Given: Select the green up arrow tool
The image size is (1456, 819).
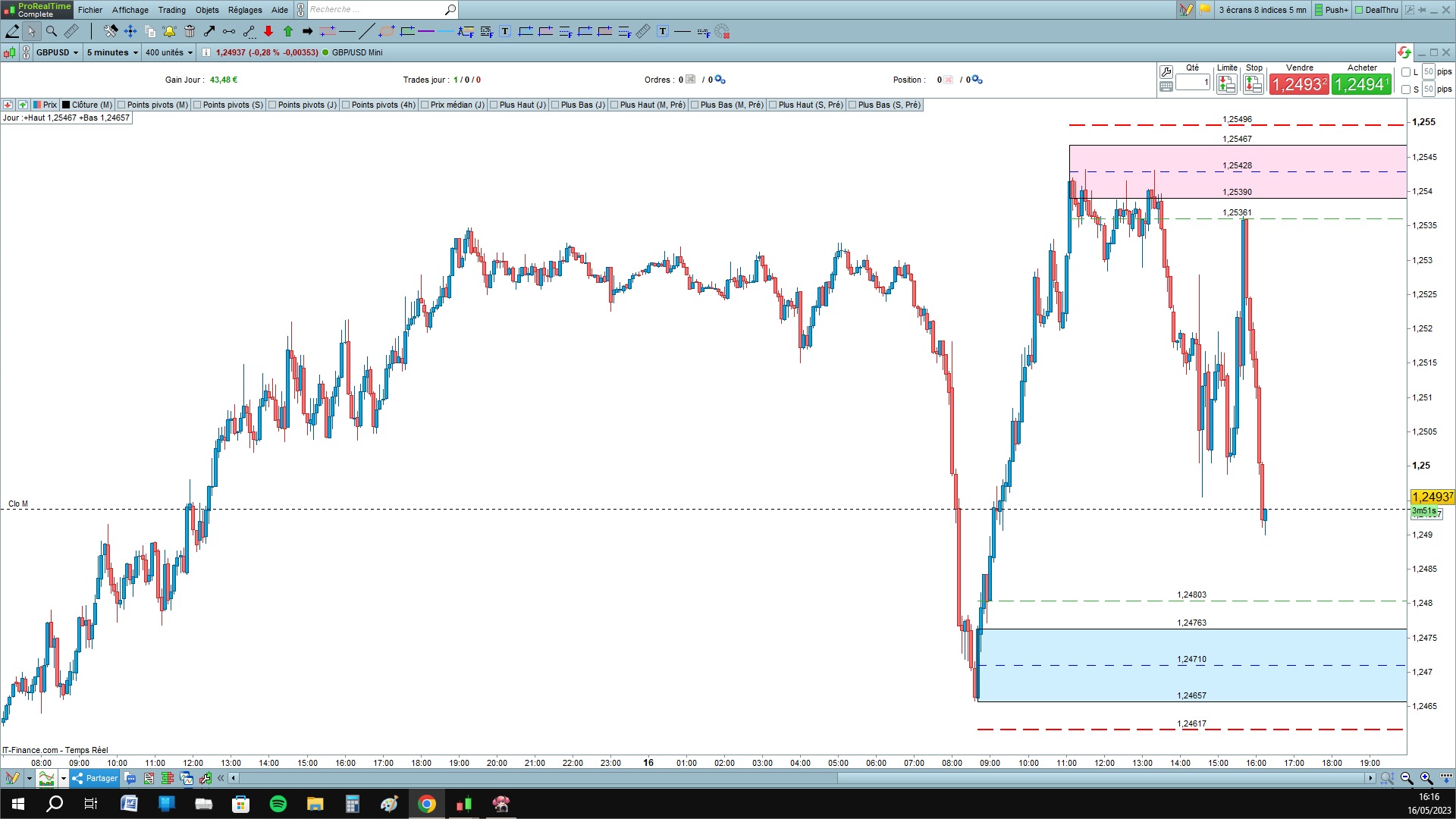Looking at the screenshot, I should 288,31.
